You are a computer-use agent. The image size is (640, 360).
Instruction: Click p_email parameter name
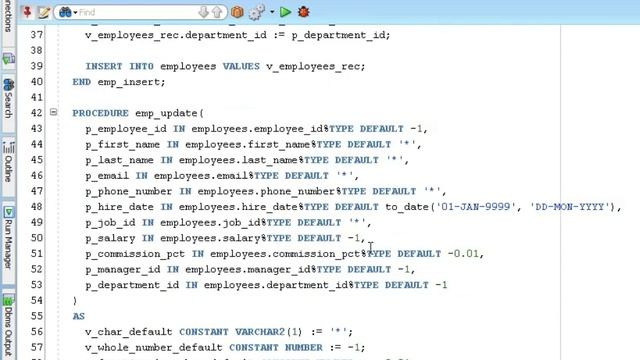point(107,176)
